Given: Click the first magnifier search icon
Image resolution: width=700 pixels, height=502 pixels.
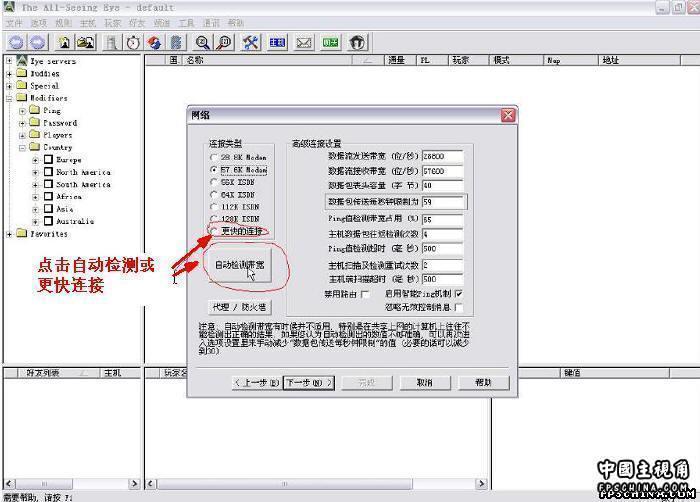Looking at the screenshot, I should pos(203,42).
